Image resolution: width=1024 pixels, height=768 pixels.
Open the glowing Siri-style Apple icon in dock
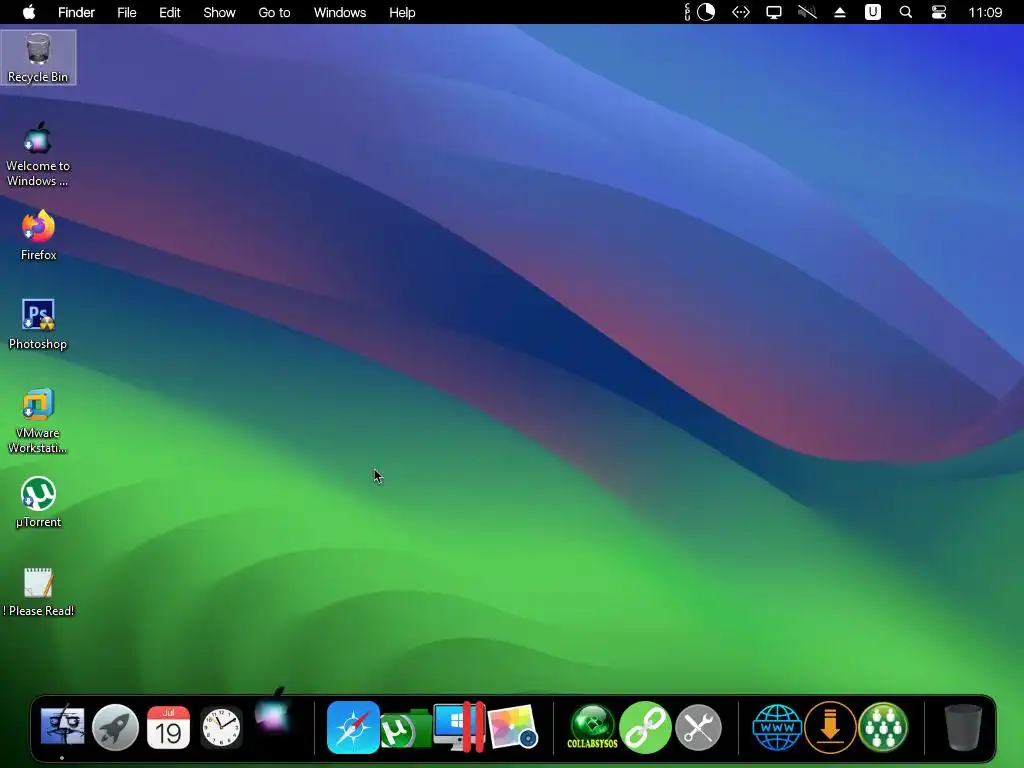pos(273,713)
